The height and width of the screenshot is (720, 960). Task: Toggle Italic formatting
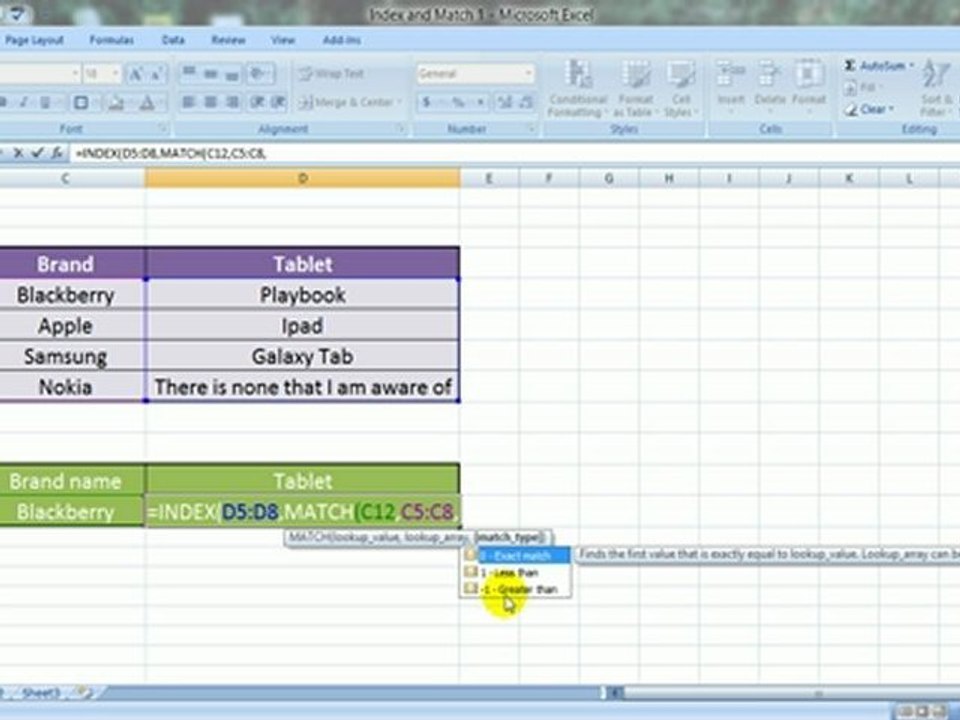click(x=23, y=102)
